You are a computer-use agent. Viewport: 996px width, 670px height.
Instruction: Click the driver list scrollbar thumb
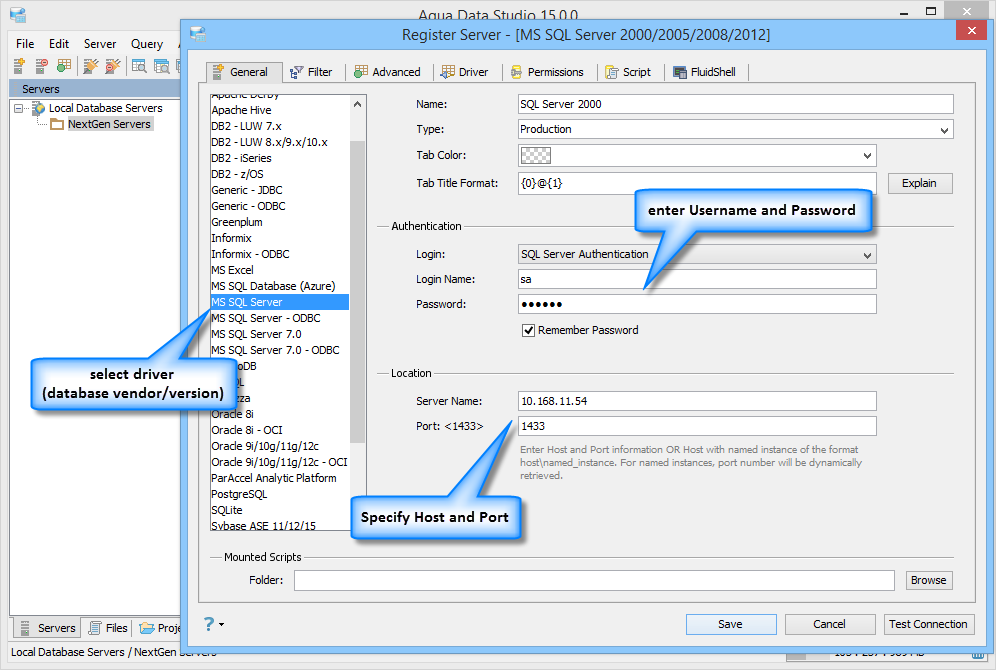click(358, 291)
